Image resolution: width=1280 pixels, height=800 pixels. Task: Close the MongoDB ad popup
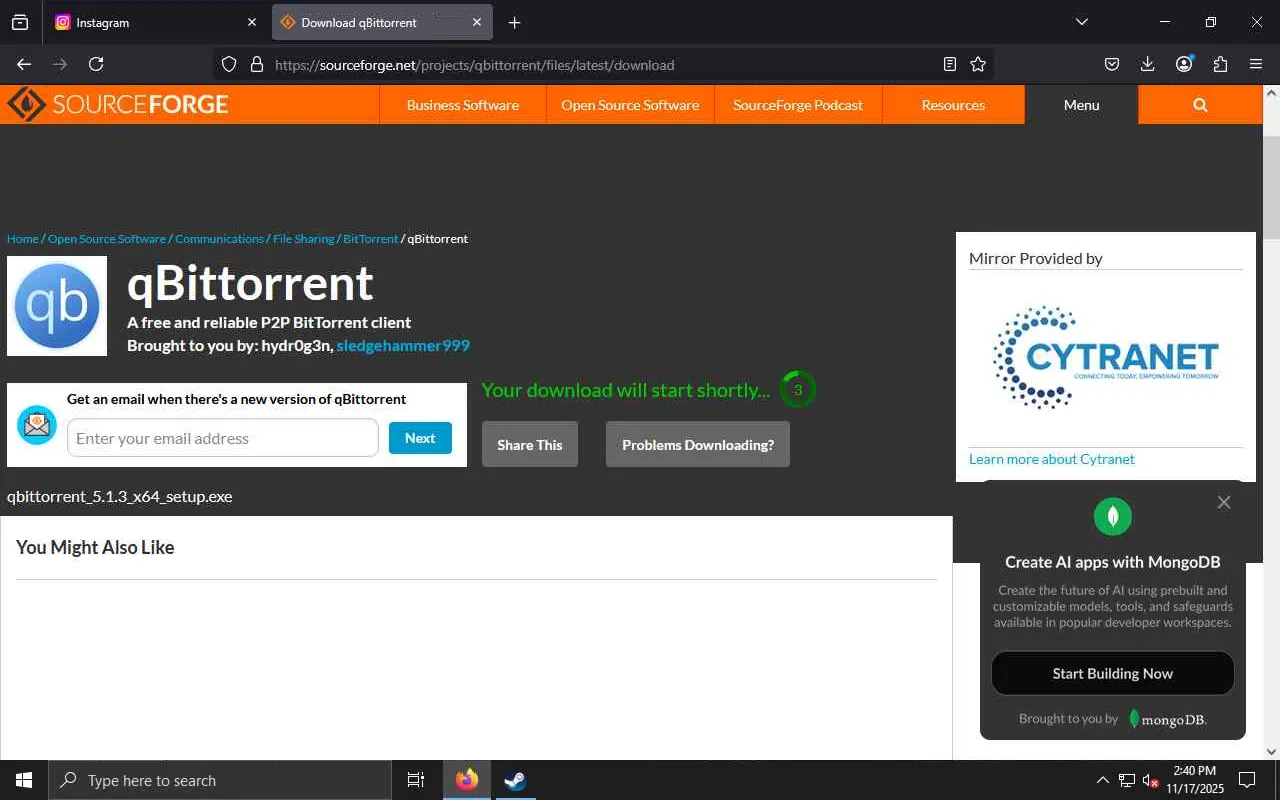pos(1224,502)
